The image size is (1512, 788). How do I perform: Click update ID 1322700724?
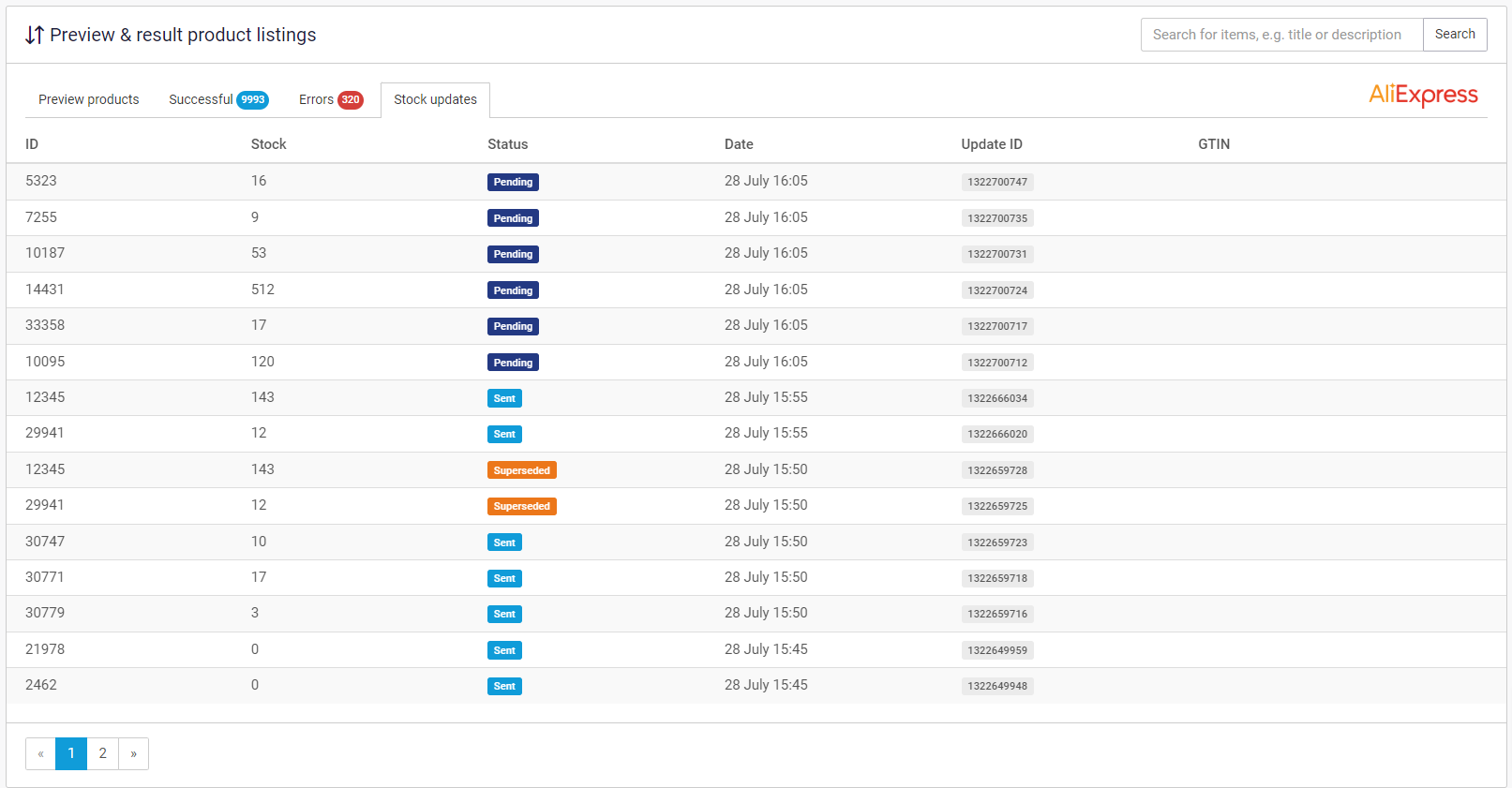[x=997, y=290]
